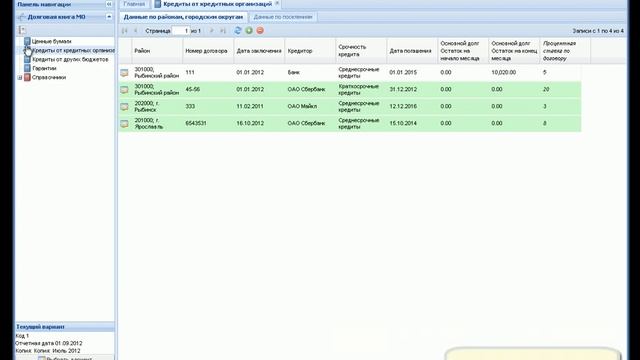
Task: Open the Данные по районам, городским округам tab
Action: [x=183, y=17]
